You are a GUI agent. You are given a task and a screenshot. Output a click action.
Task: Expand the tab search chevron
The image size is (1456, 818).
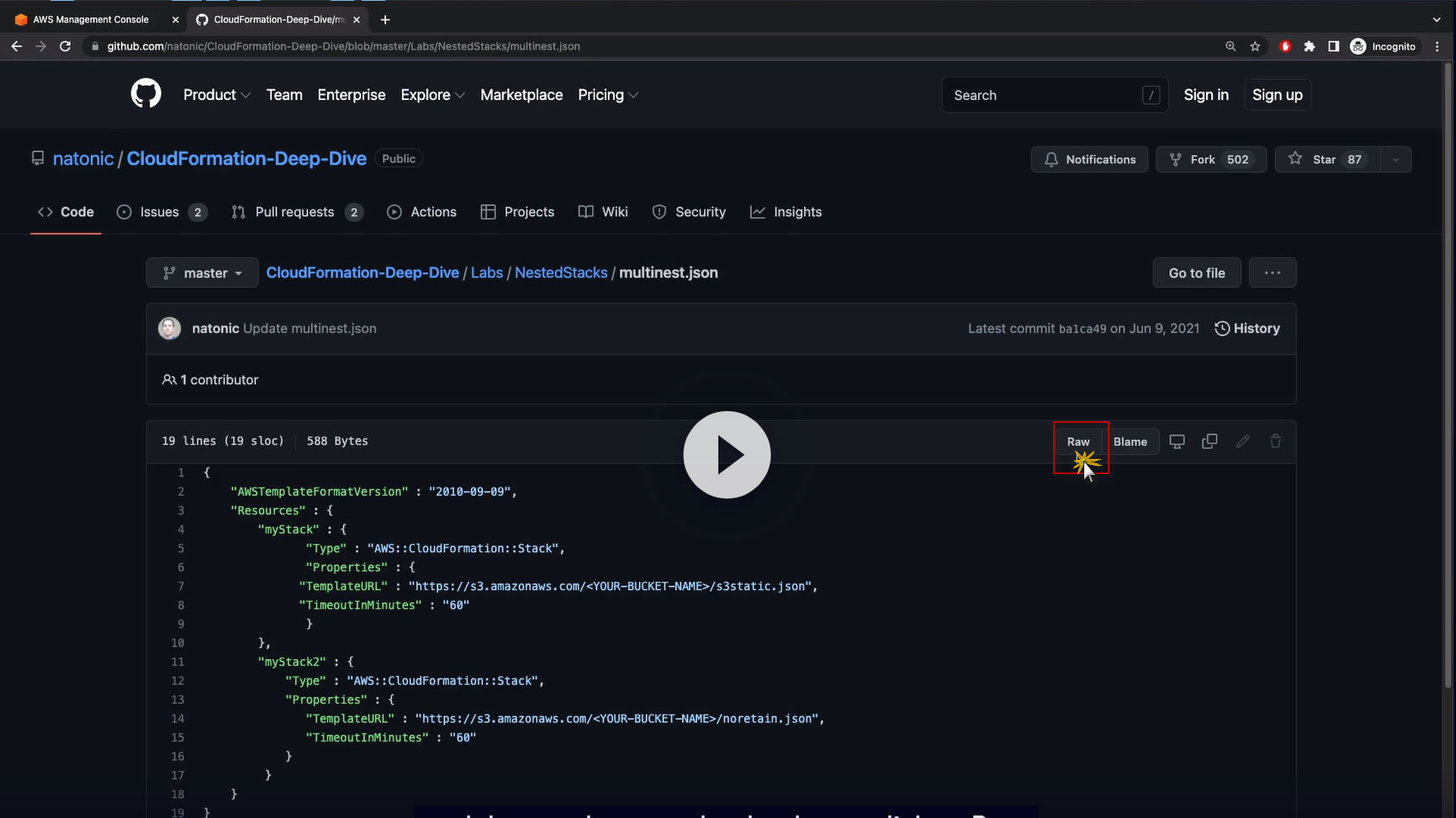click(1437, 19)
